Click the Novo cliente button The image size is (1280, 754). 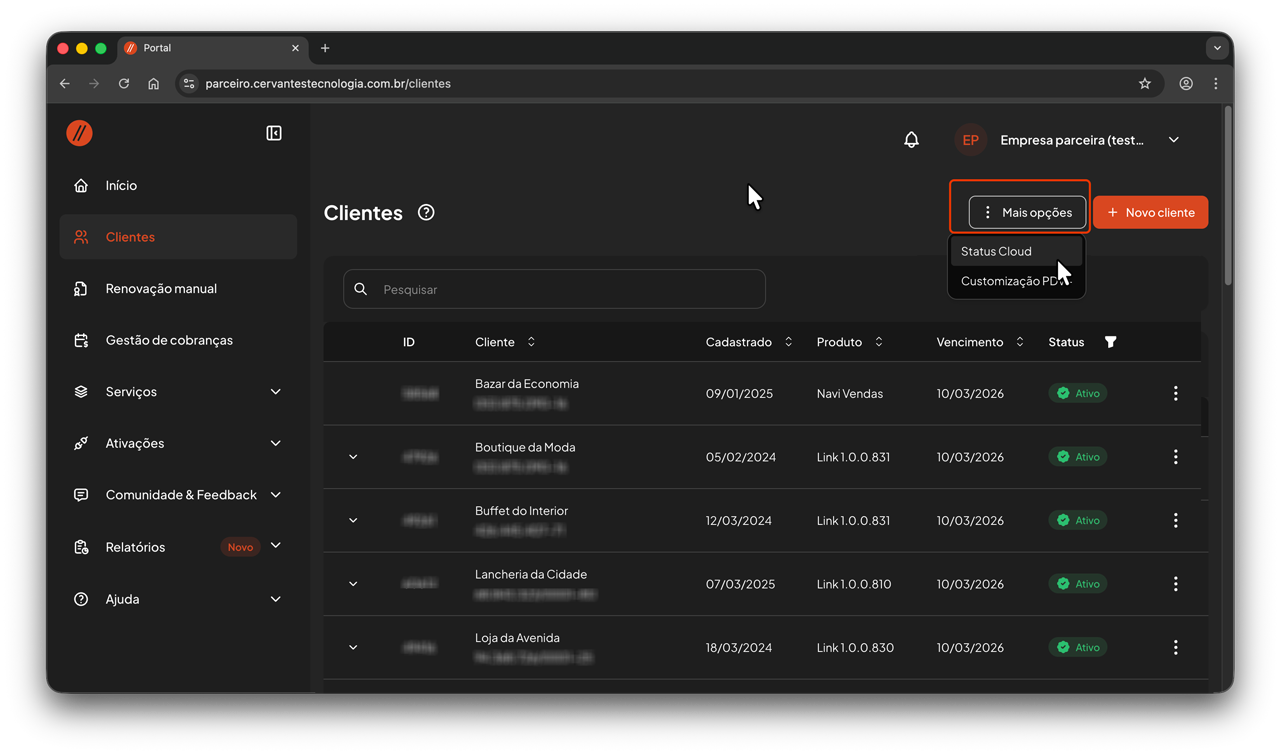click(x=1150, y=212)
